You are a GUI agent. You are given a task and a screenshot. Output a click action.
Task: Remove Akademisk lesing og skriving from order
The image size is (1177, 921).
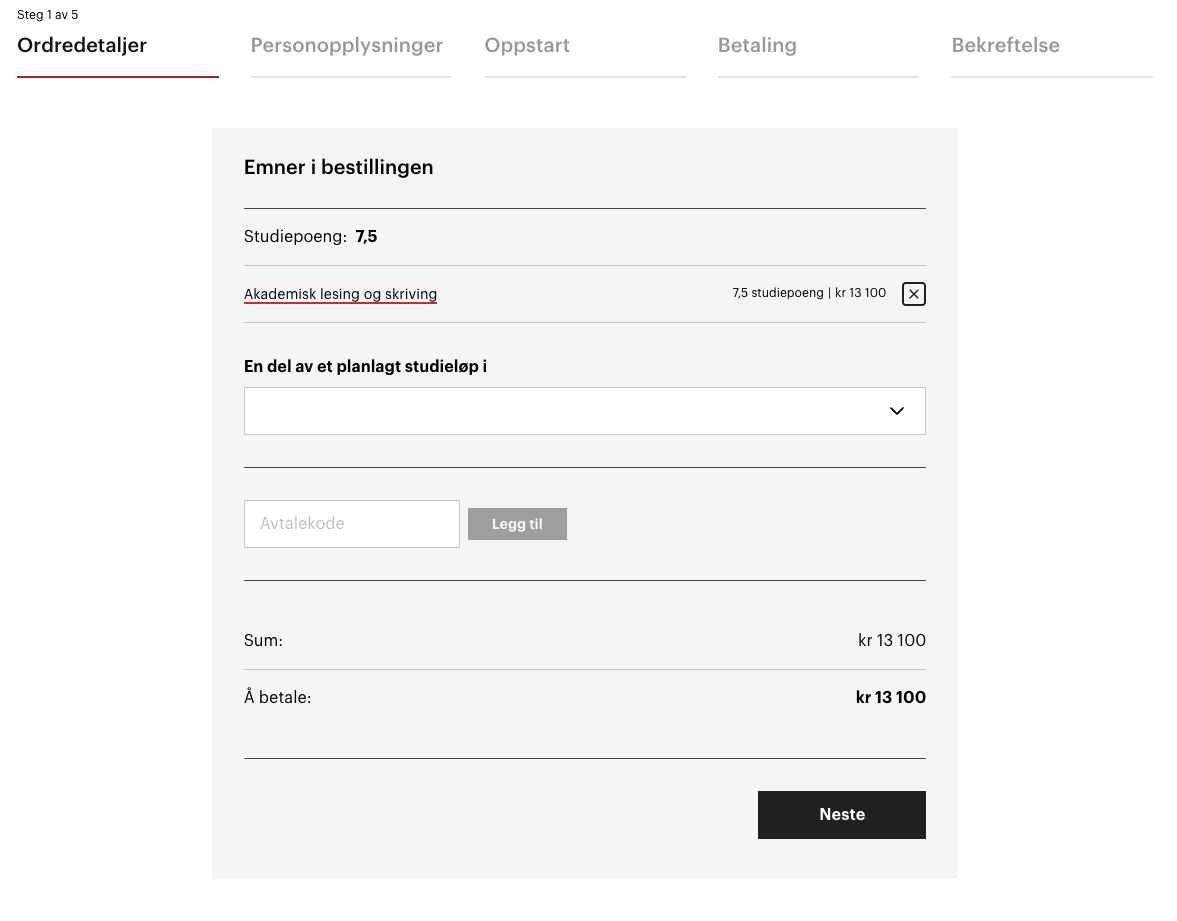pyautogui.click(x=913, y=294)
